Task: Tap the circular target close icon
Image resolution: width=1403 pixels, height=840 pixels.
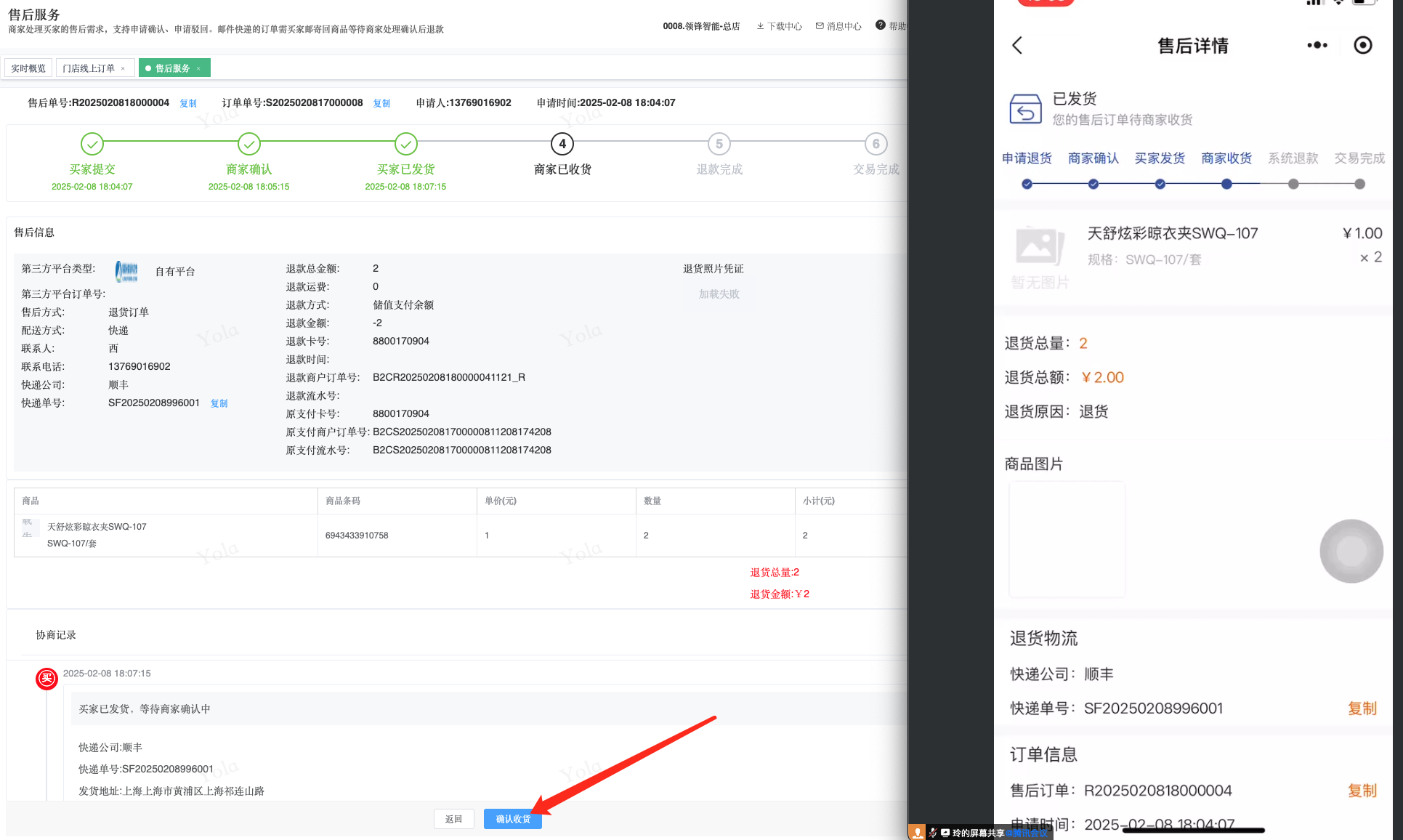Action: pos(1363,46)
